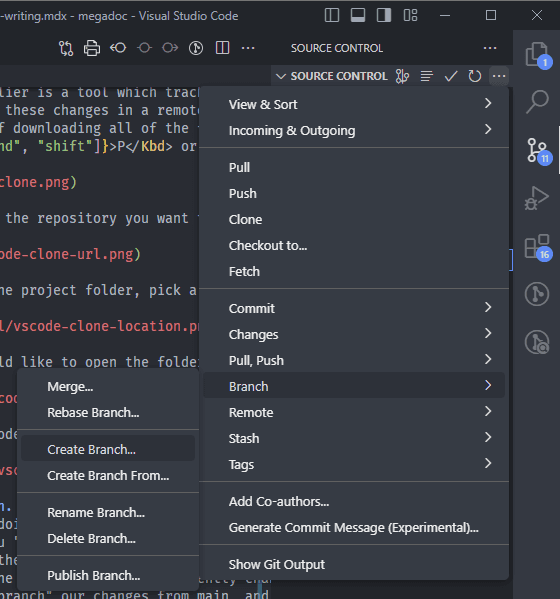This screenshot has height=599, width=560.
Task: Click the 'these changes in a remot' editor line
Action: tap(102, 110)
